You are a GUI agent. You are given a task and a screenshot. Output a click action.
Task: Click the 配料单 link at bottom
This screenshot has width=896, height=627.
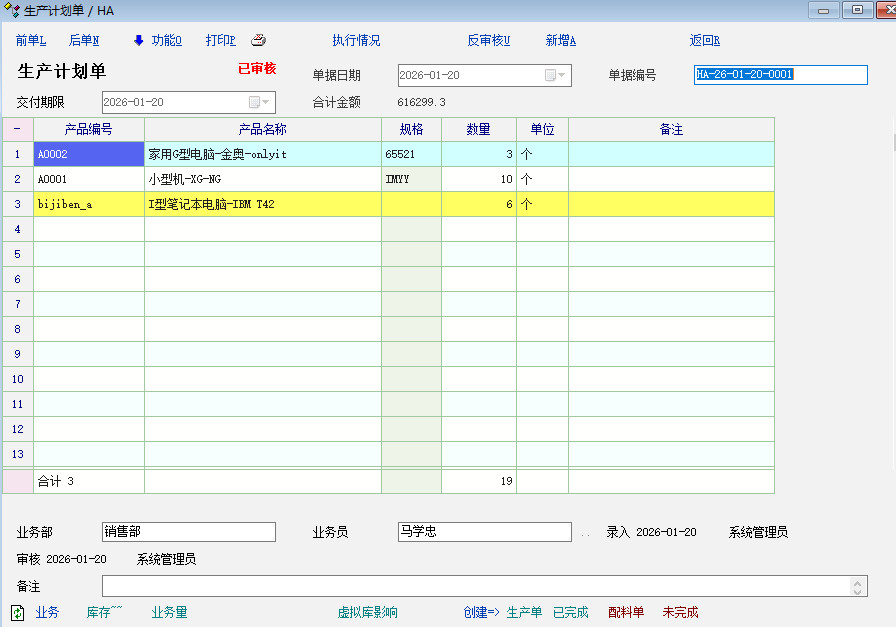[x=626, y=612]
